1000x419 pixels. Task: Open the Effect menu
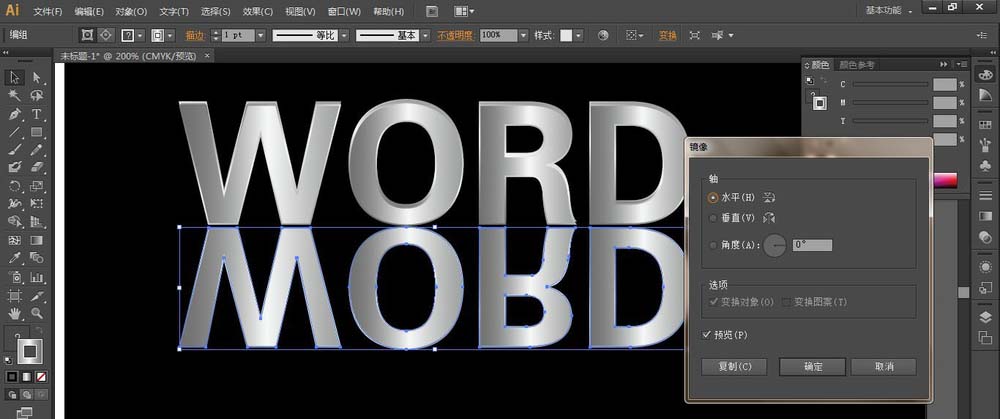point(258,11)
